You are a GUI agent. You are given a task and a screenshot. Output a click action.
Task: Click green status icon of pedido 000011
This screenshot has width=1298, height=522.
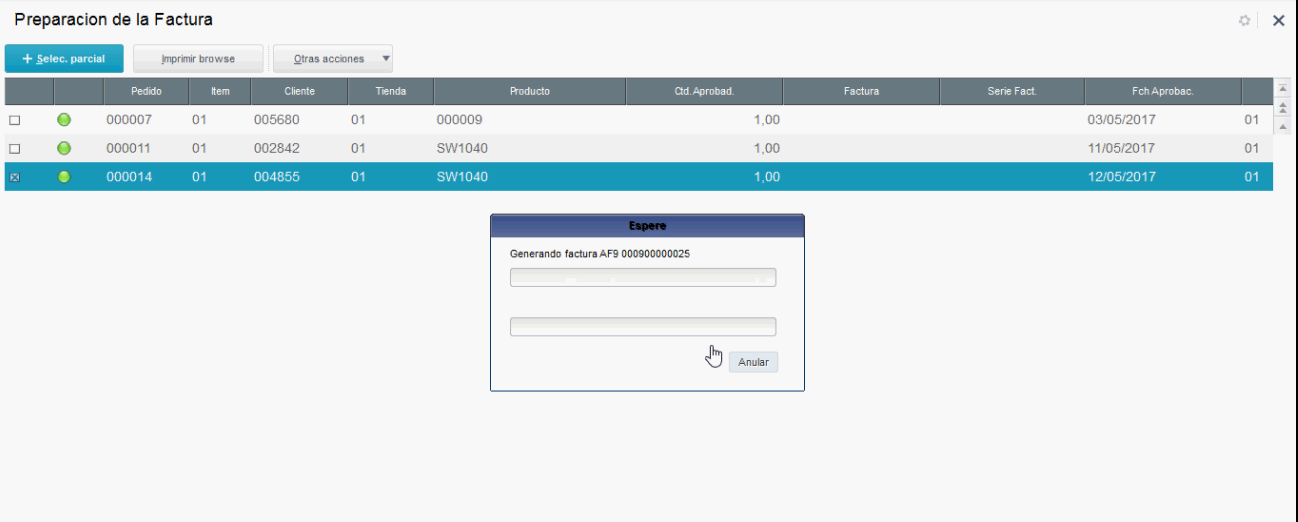(x=64, y=148)
